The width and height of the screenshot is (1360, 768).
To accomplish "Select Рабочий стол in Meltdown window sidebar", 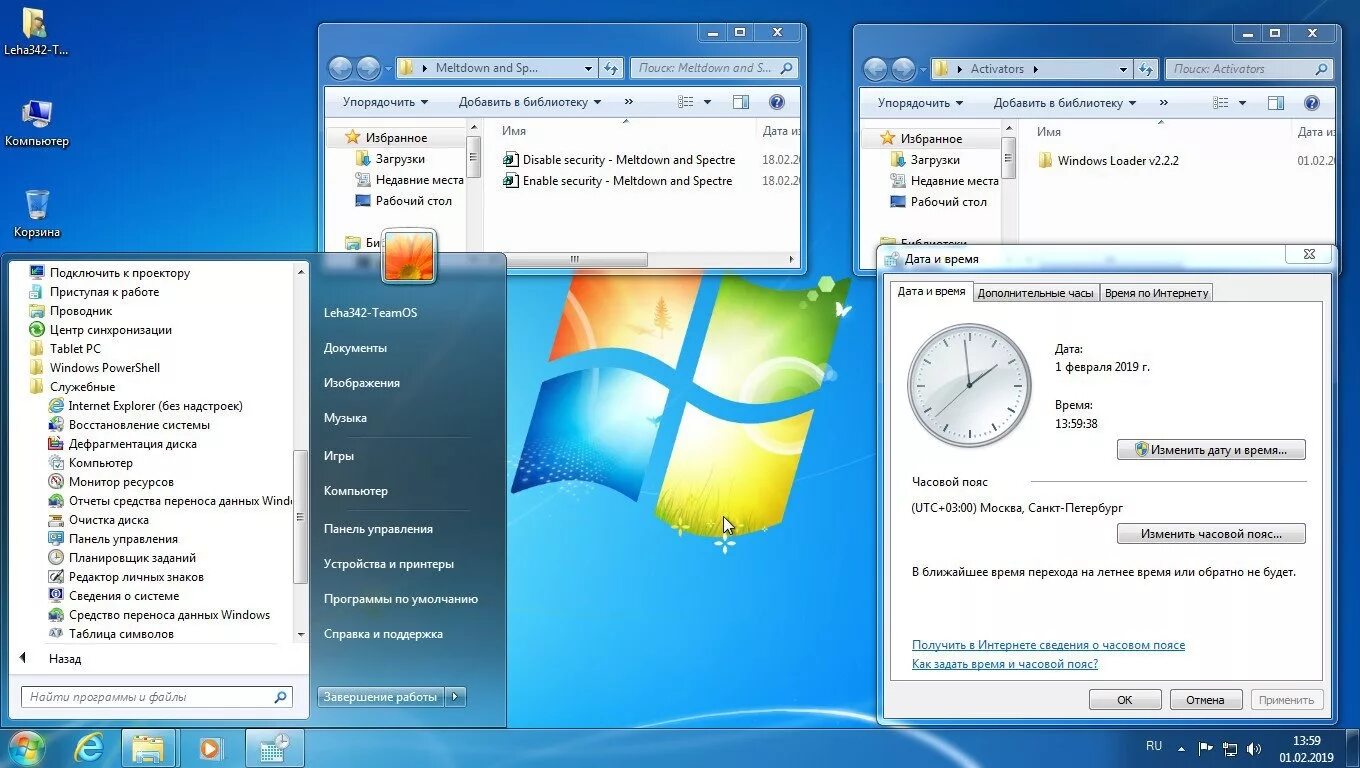I will [x=403, y=201].
